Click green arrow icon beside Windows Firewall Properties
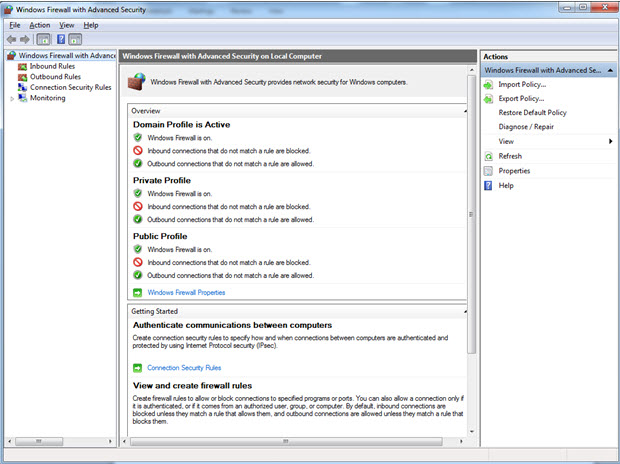The image size is (620, 464). (x=138, y=293)
